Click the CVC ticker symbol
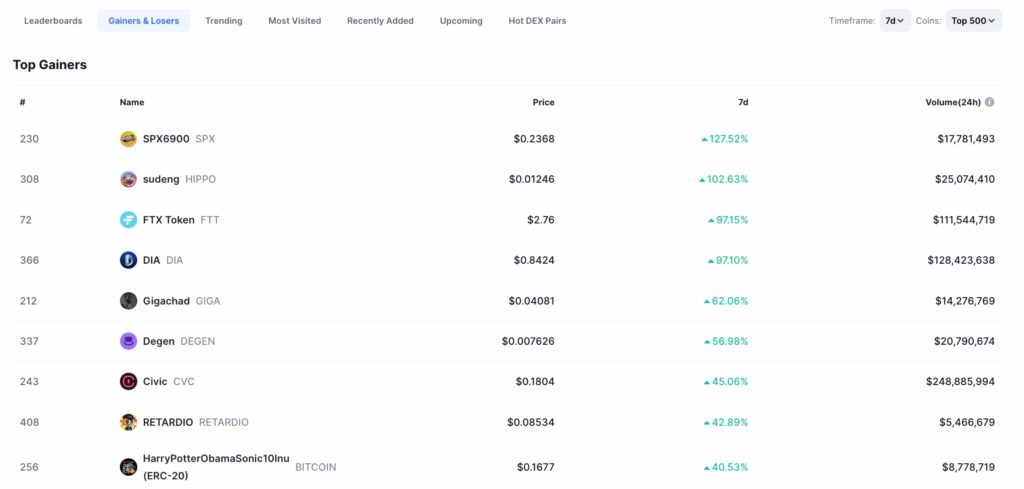This screenshot has width=1024, height=489. [x=184, y=382]
